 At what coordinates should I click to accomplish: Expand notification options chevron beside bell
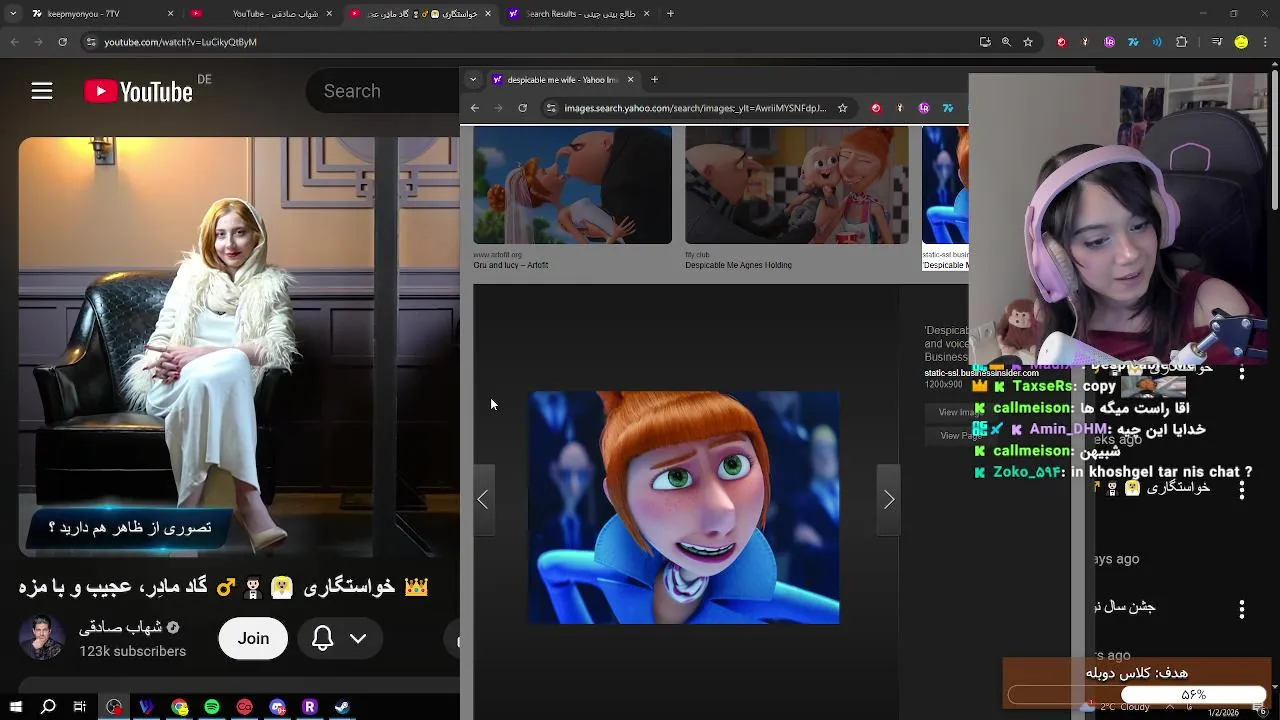[358, 638]
